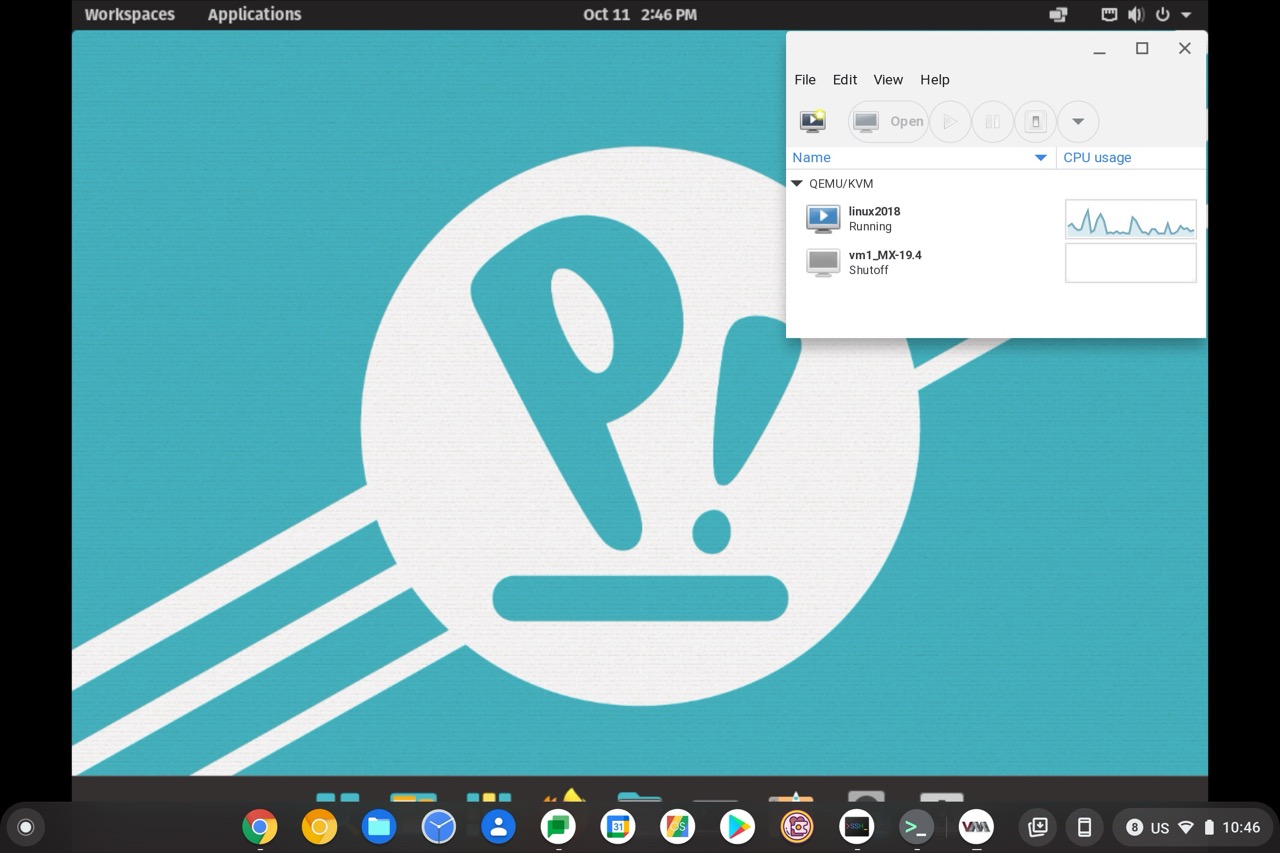The height and width of the screenshot is (853, 1280).
Task: Open the SSH client from the shelf
Action: (857, 827)
